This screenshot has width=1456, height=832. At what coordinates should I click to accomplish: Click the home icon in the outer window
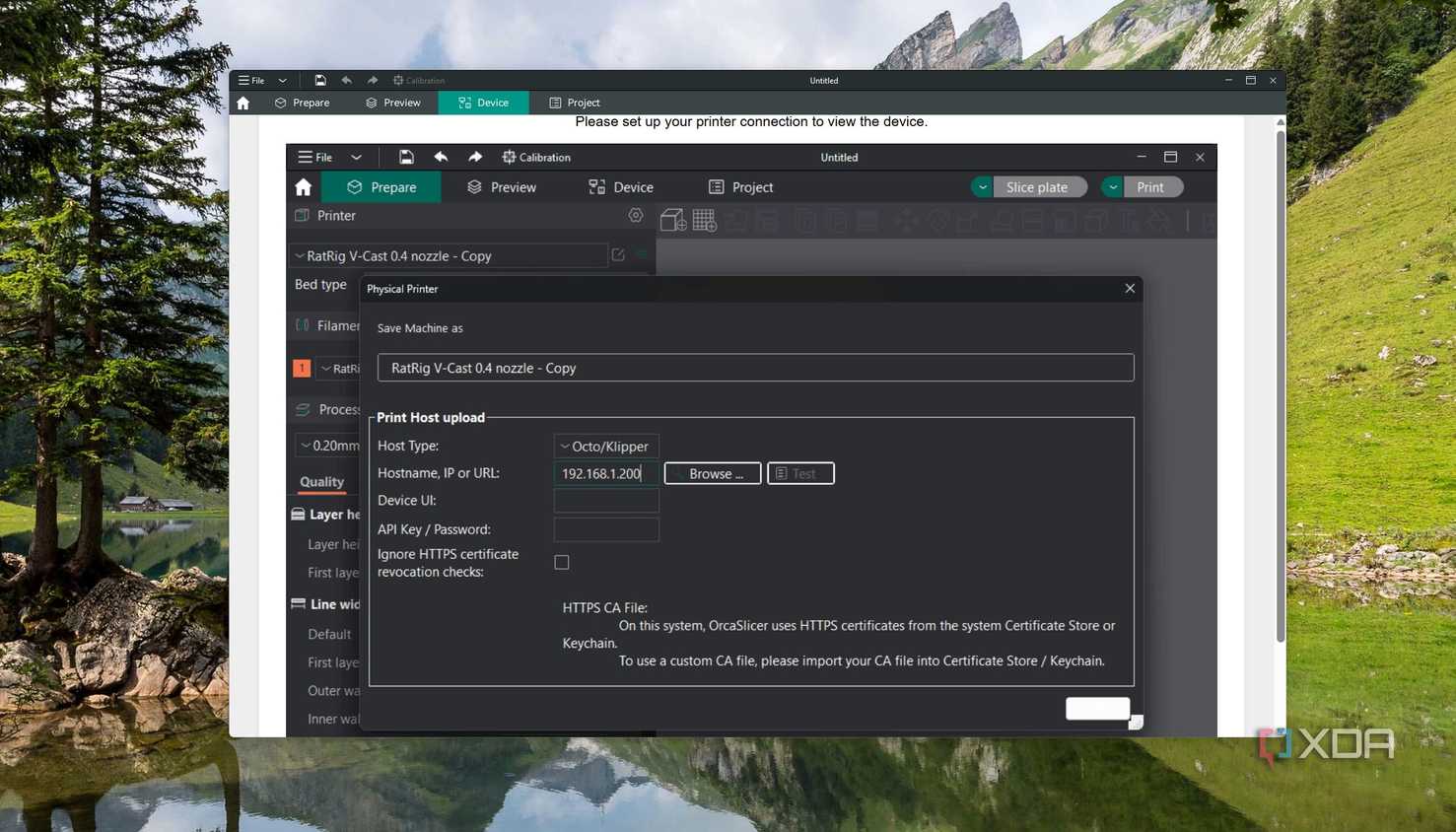click(x=243, y=103)
